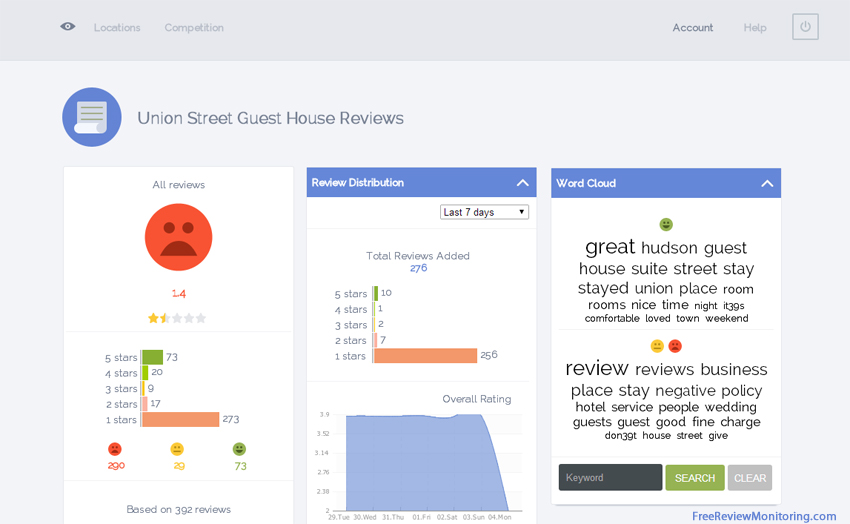The image size is (850, 524).
Task: Open the Help menu
Action: (x=755, y=28)
